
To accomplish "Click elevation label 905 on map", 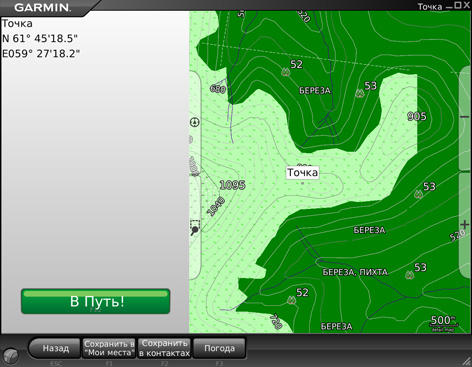I will pyautogui.click(x=417, y=116).
